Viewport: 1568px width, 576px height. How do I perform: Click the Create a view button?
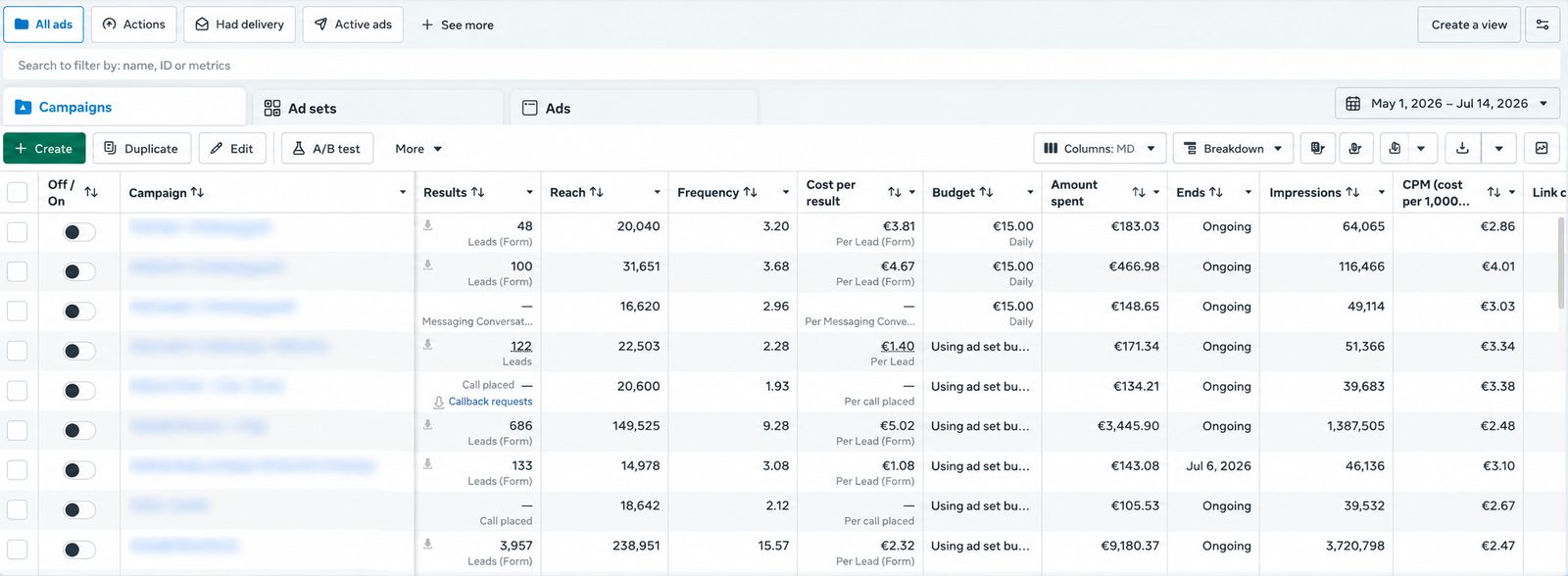tap(1469, 24)
